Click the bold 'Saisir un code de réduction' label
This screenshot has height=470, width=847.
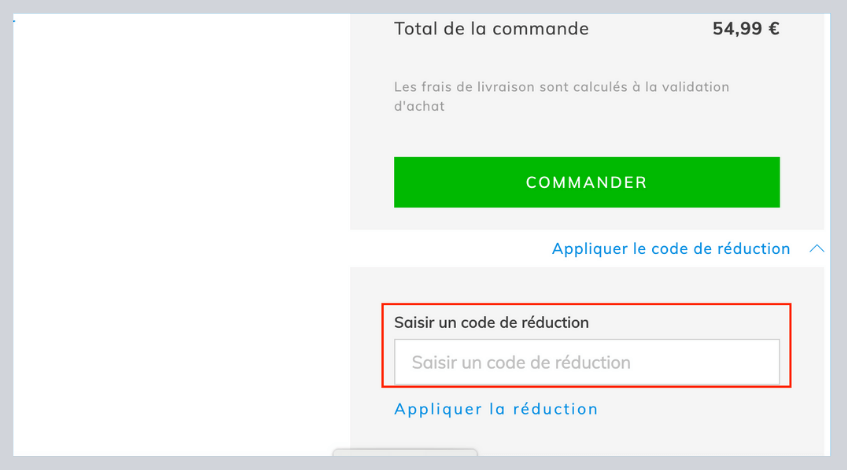click(x=491, y=322)
